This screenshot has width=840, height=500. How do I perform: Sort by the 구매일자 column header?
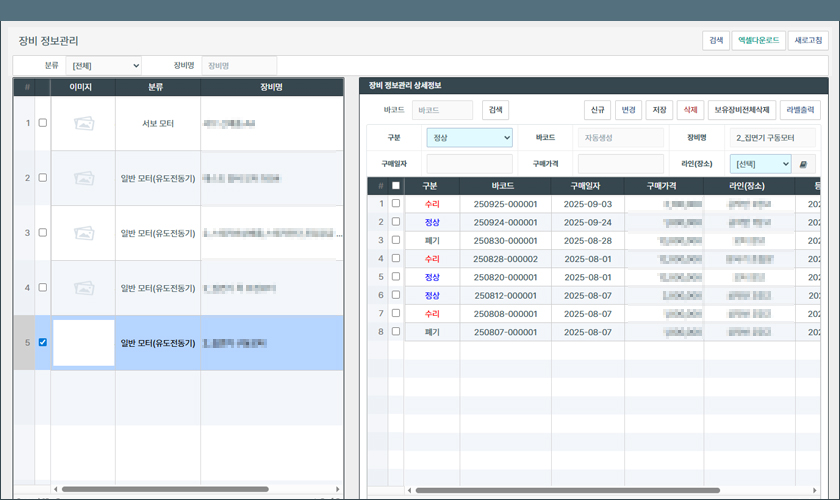coord(585,186)
